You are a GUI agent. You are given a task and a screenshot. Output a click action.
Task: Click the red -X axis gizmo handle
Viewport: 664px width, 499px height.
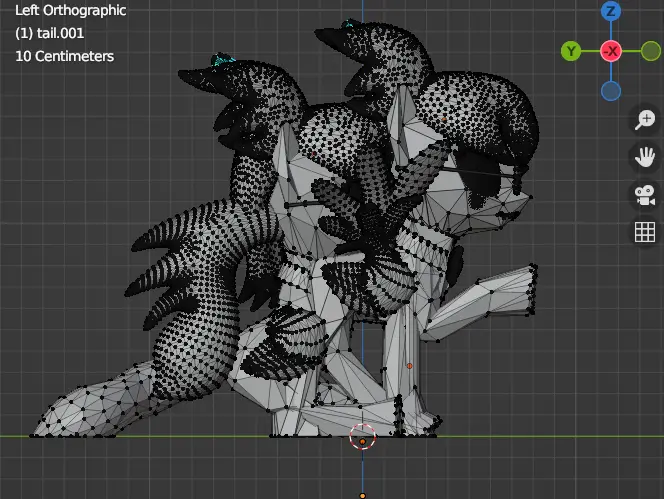(x=611, y=51)
